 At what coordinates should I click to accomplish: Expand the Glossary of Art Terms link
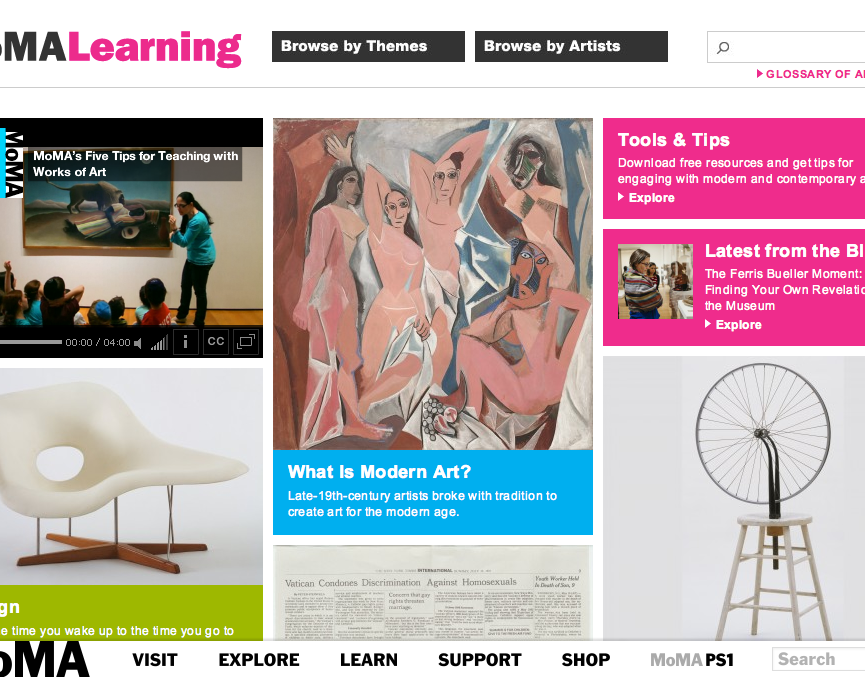pos(810,74)
